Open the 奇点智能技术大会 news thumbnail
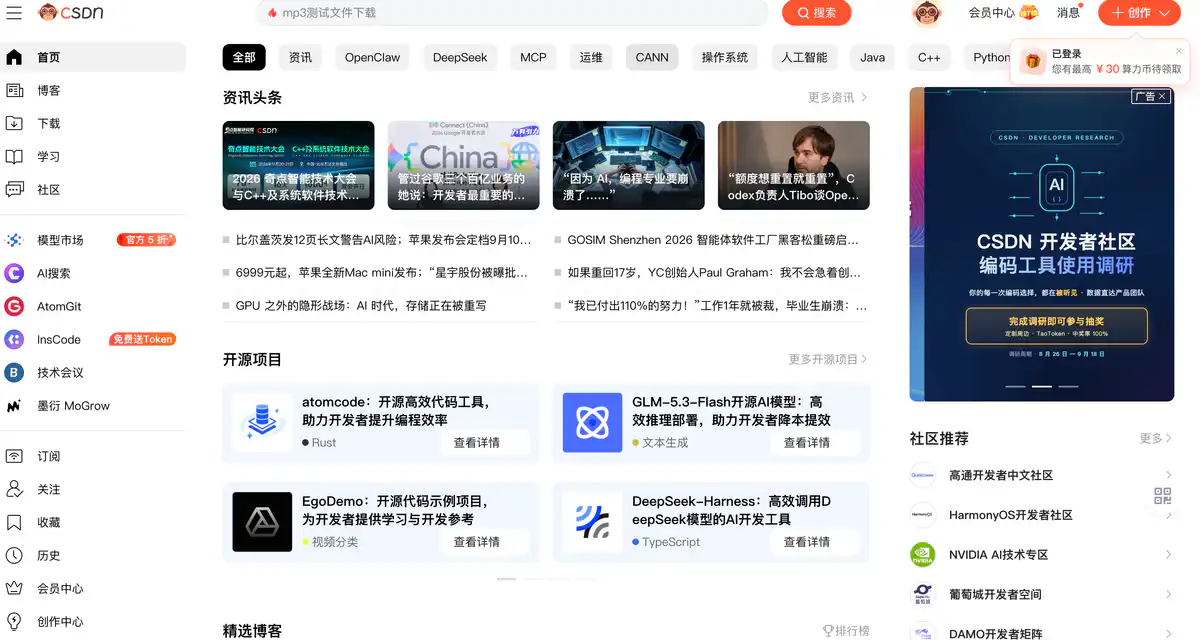The image size is (1200, 640). 299,165
